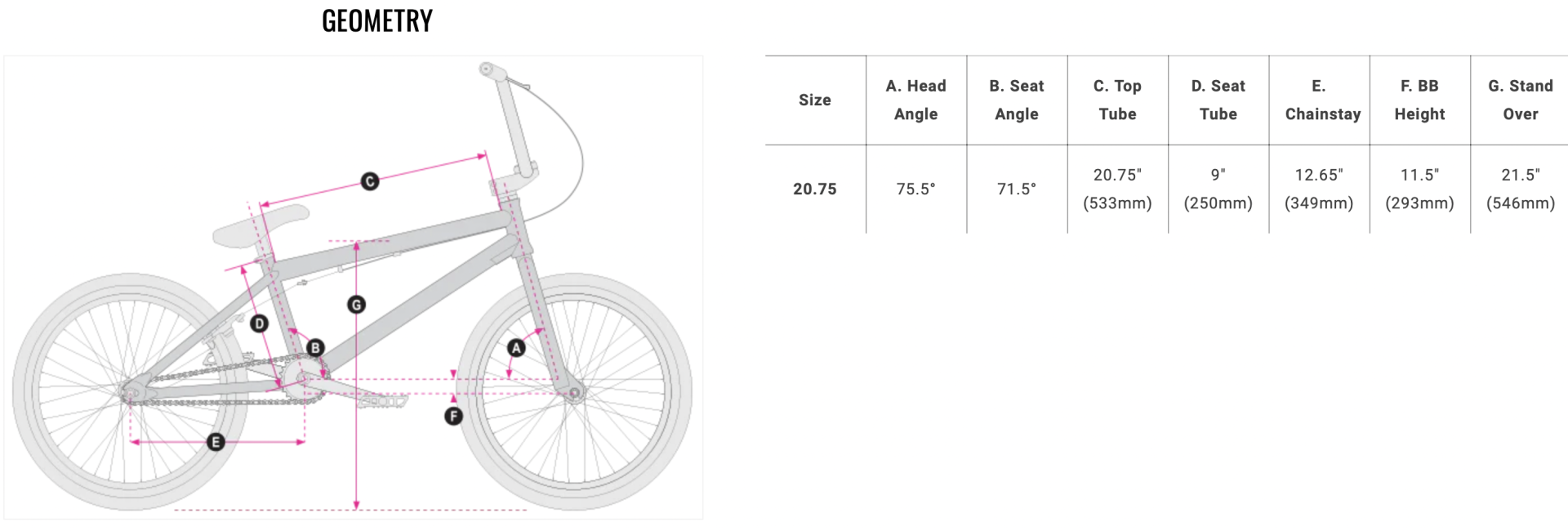The height and width of the screenshot is (531, 1568).
Task: Click the B. Seat Angle column header
Action: point(1016,100)
